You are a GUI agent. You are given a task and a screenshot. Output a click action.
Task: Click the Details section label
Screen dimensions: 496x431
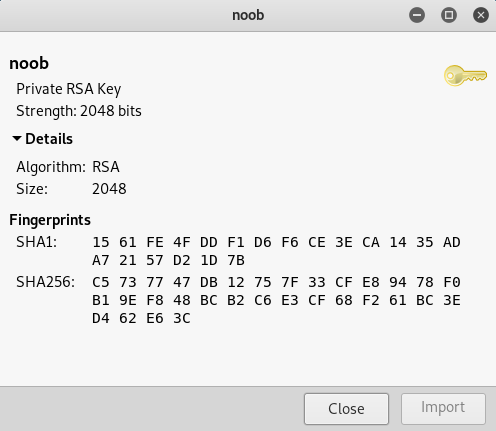(49, 139)
